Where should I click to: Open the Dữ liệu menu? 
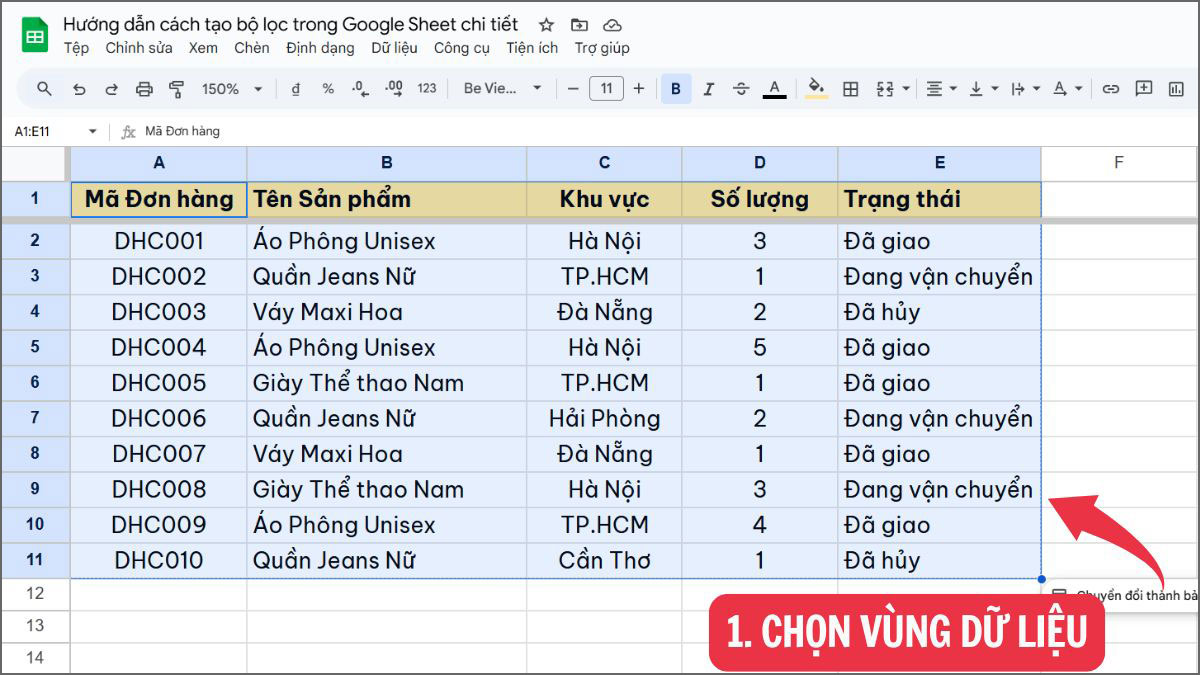pos(394,47)
